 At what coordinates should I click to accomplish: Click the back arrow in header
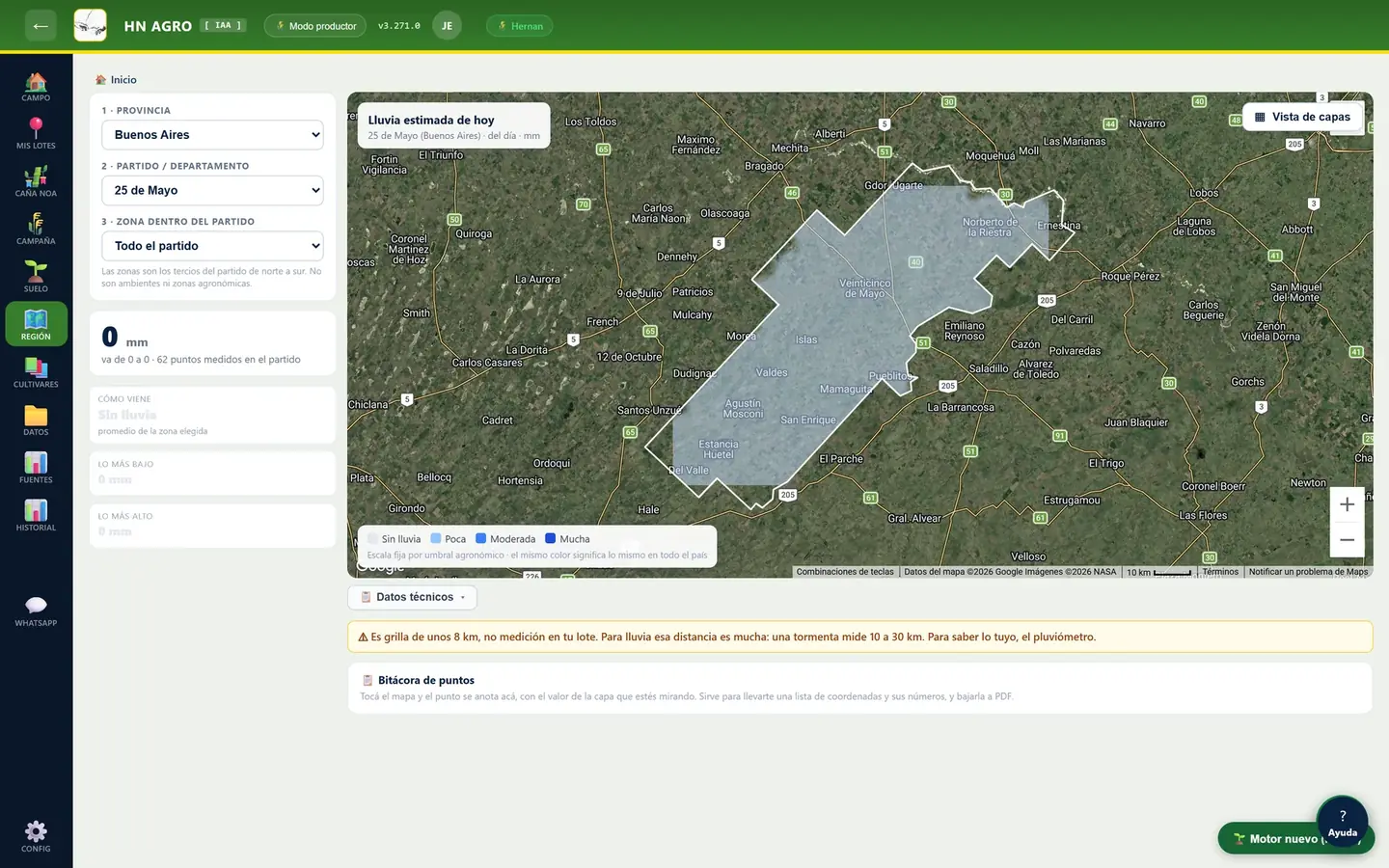coord(41,26)
